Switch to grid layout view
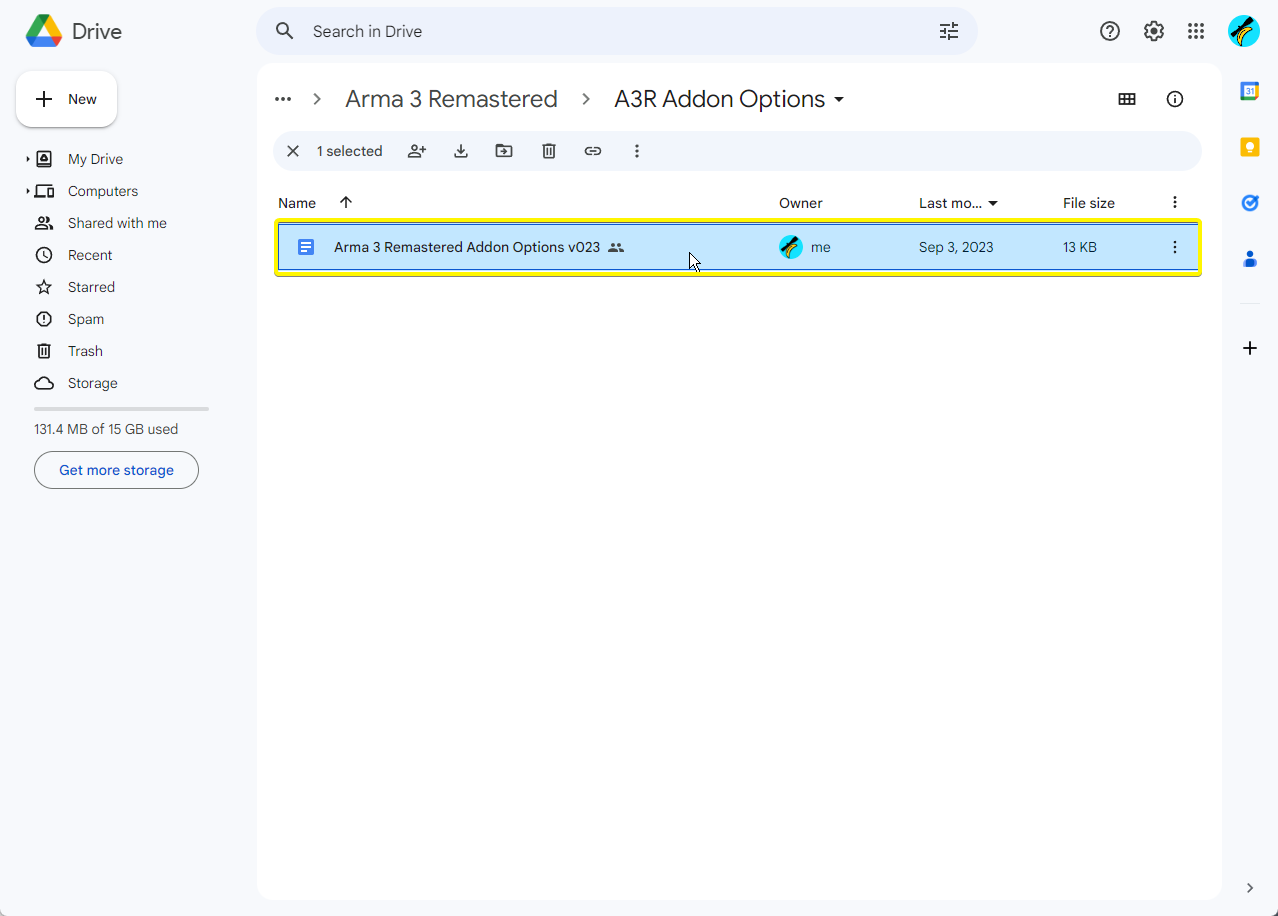 pyautogui.click(x=1127, y=99)
